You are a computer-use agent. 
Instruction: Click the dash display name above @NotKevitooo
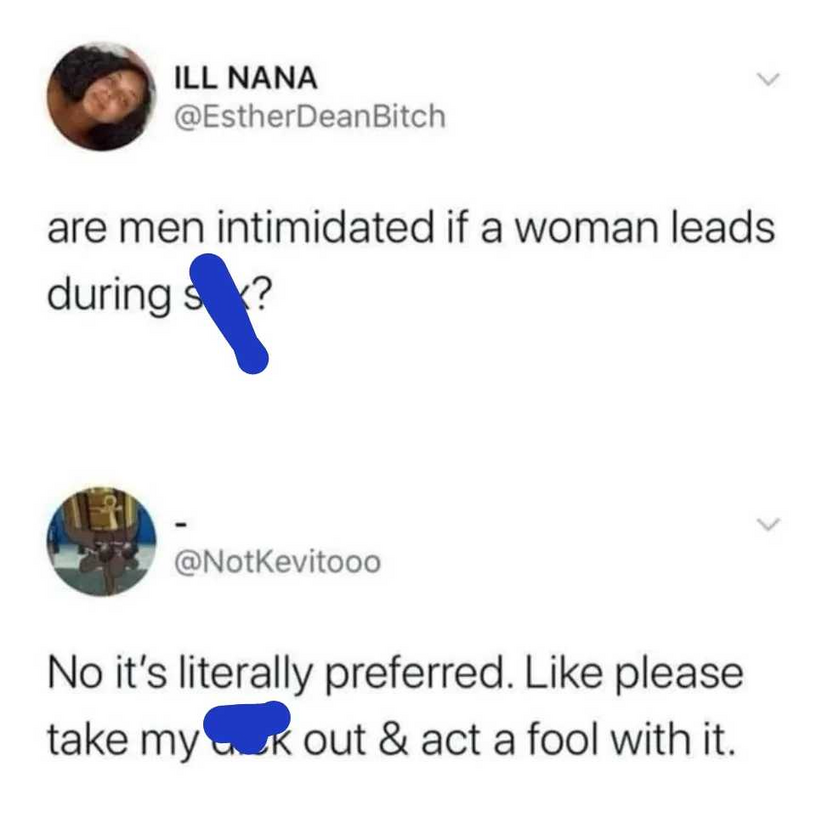tap(181, 523)
